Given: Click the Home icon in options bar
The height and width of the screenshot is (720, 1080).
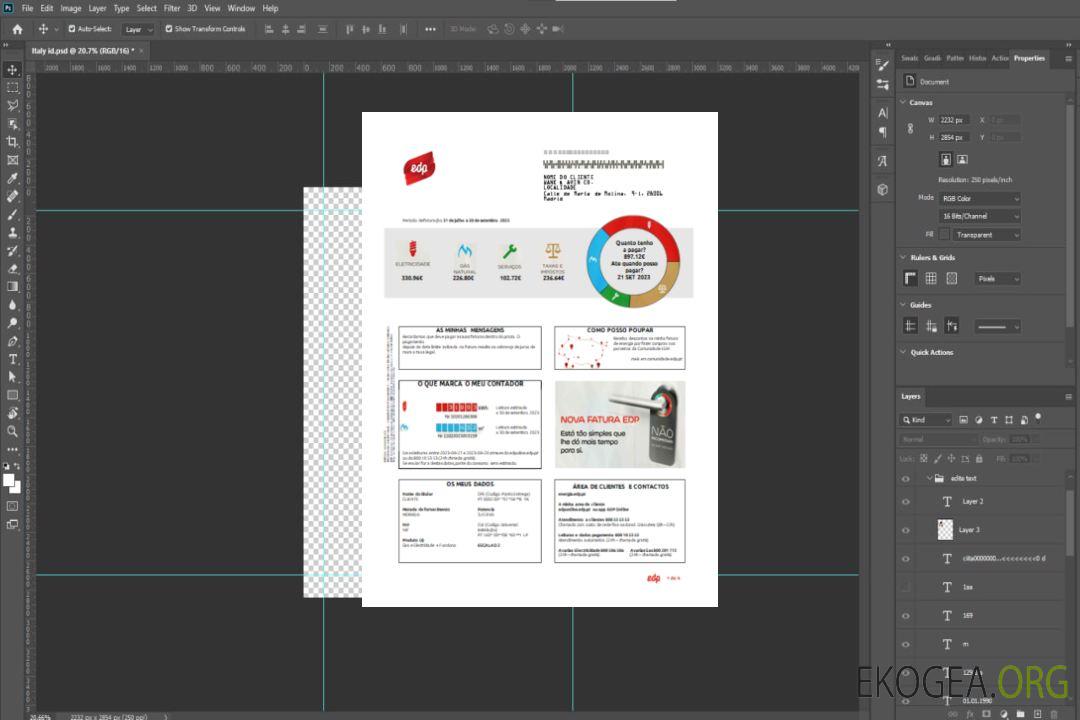Looking at the screenshot, I should coord(17,29).
